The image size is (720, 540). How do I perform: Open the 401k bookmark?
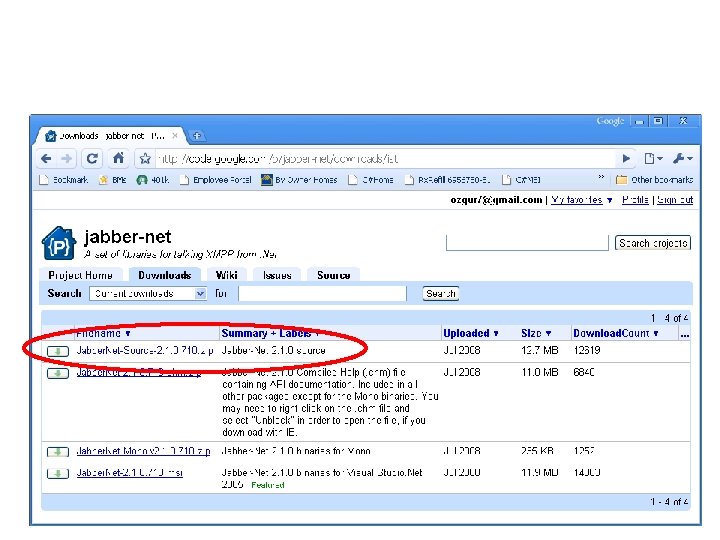pos(153,180)
